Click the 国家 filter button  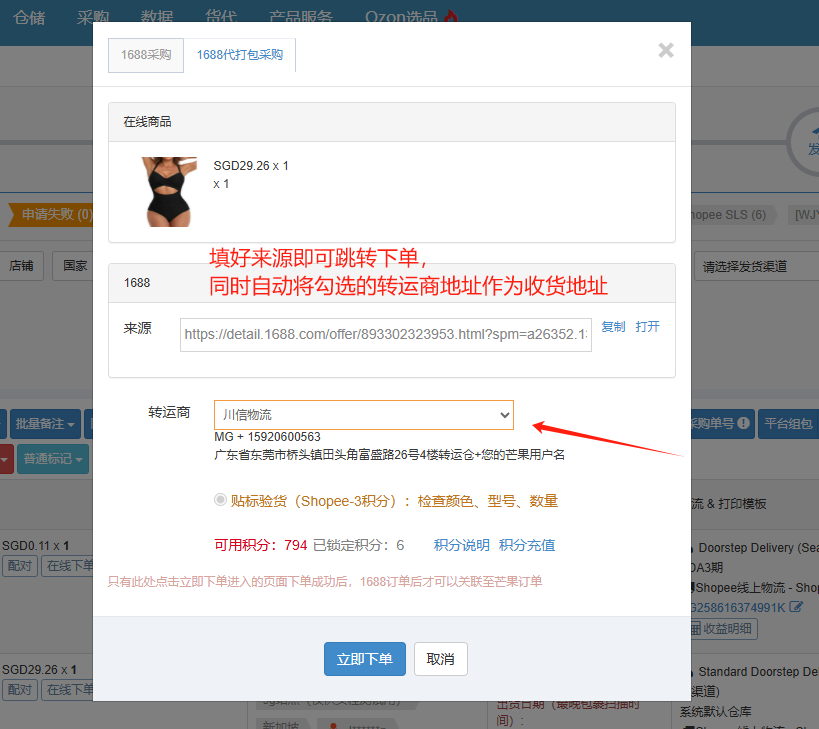click(73, 266)
